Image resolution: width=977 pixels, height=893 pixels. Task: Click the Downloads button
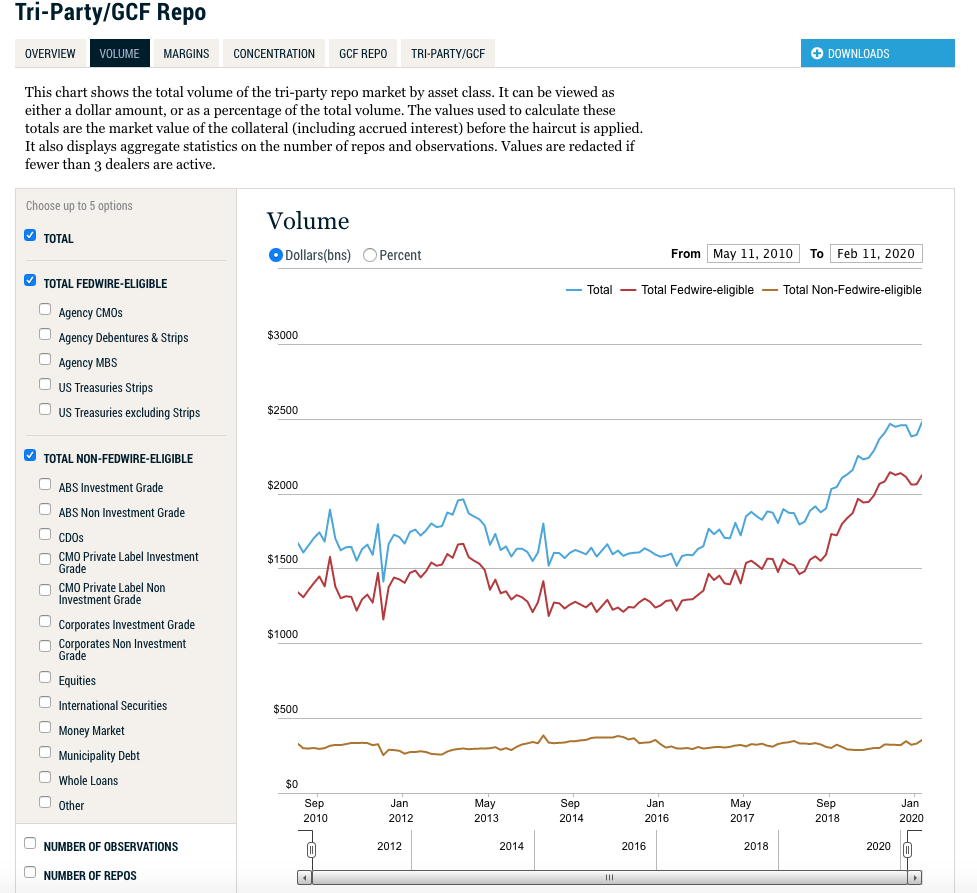tap(877, 54)
